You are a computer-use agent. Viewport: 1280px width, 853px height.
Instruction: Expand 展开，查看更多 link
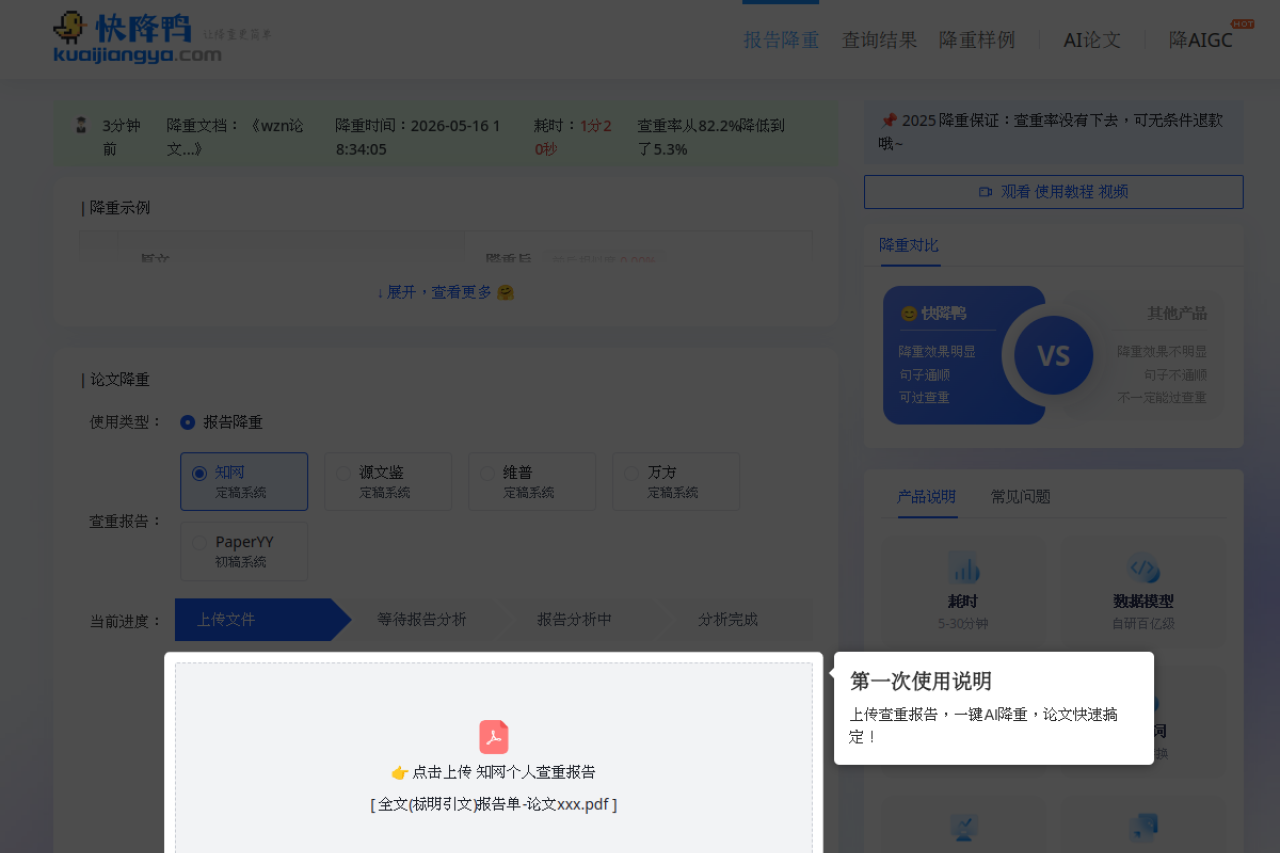pos(445,292)
